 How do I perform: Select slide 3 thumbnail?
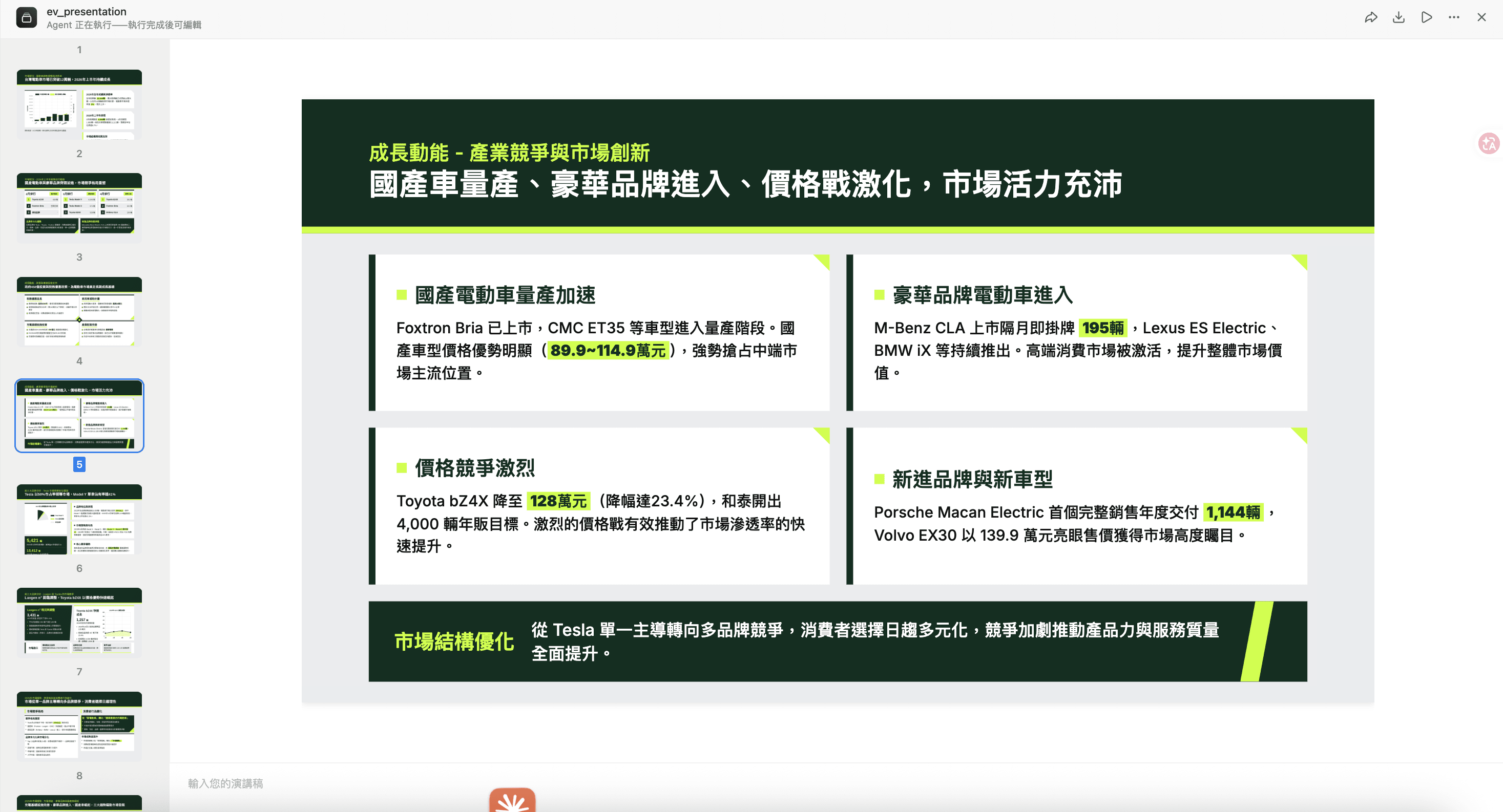coord(79,312)
